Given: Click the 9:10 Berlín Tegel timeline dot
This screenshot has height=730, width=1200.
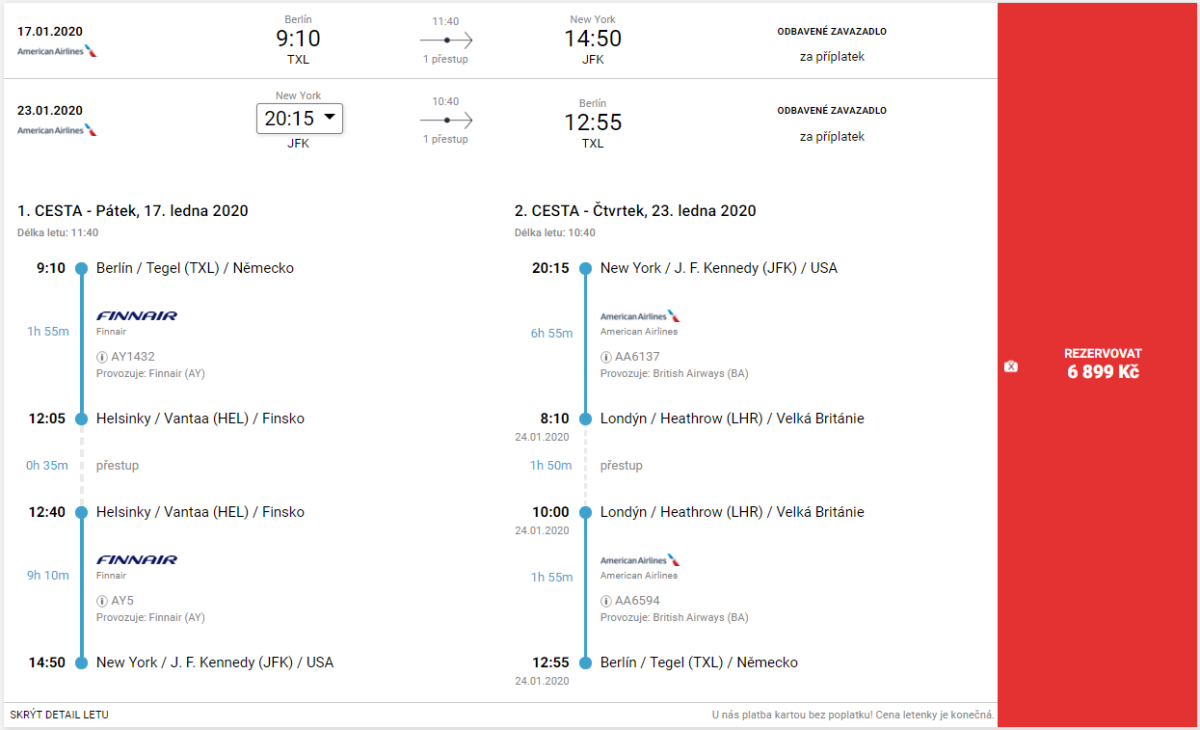Looking at the screenshot, I should (x=82, y=268).
